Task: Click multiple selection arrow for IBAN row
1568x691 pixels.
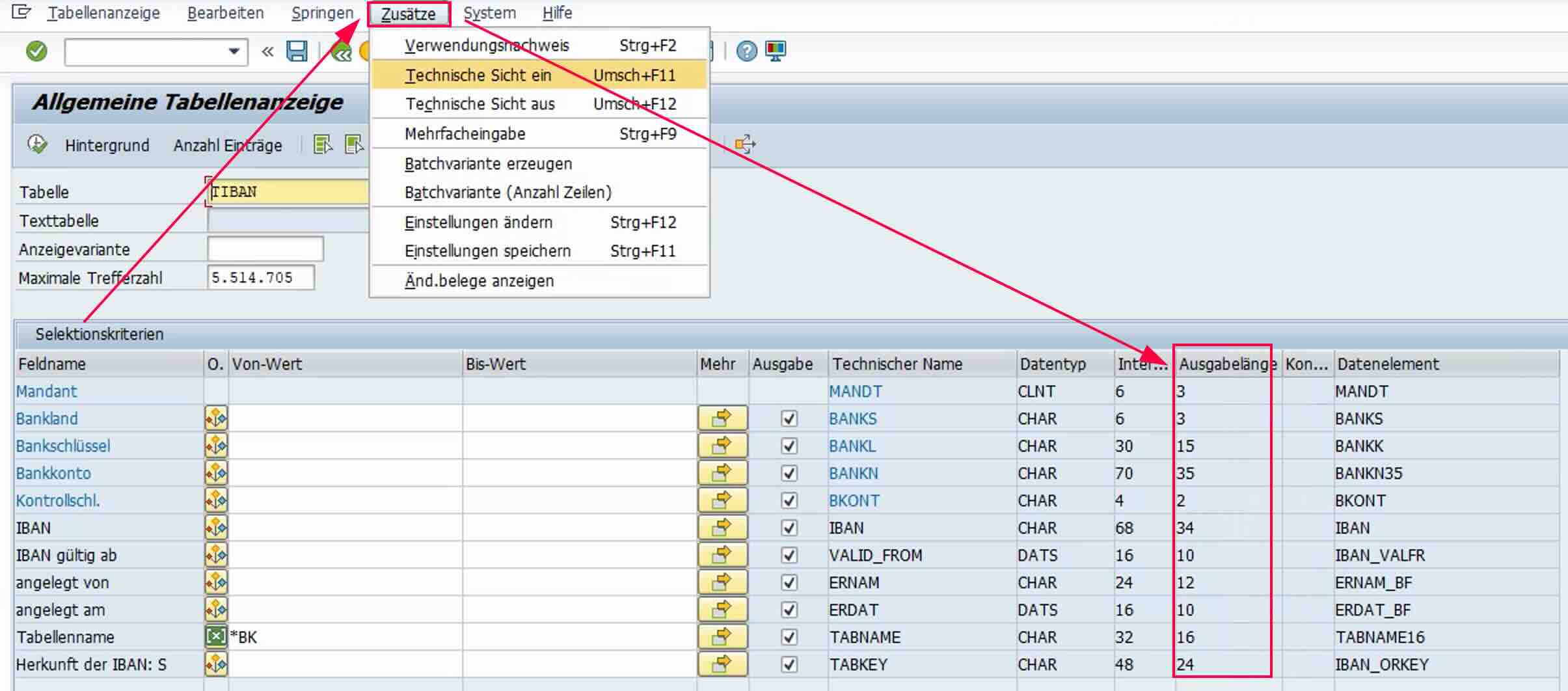Action: coord(722,528)
